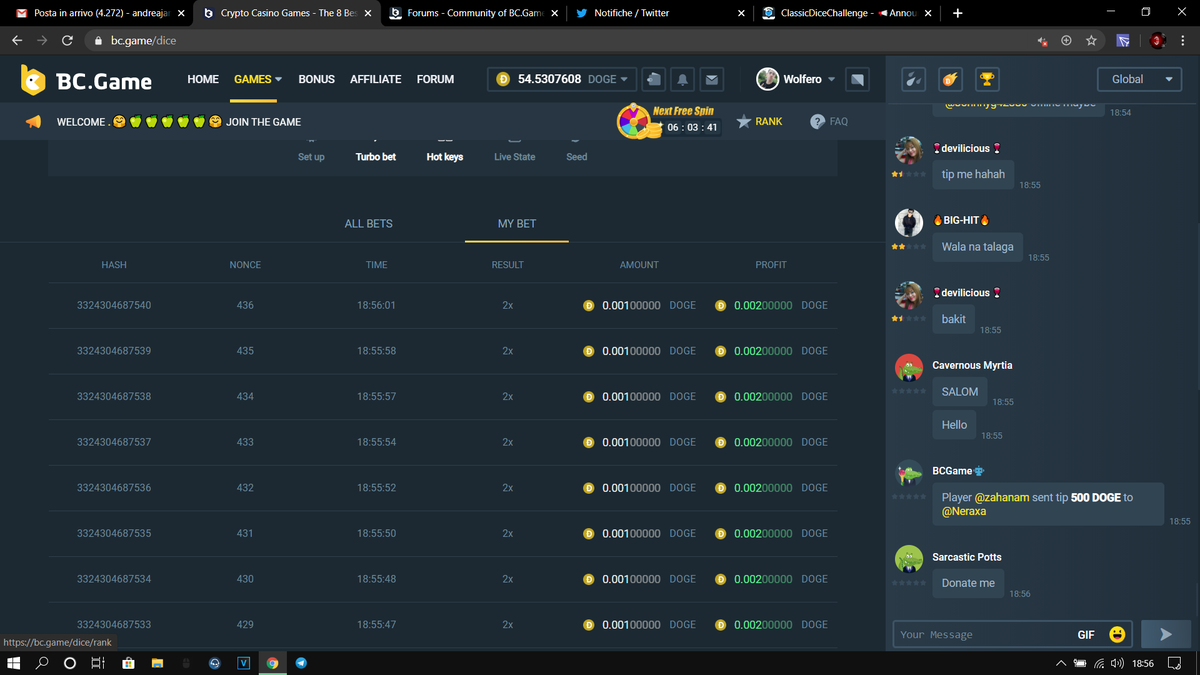Open the wallet icon next to balance
Image resolution: width=1200 pixels, height=675 pixels.
[653, 79]
